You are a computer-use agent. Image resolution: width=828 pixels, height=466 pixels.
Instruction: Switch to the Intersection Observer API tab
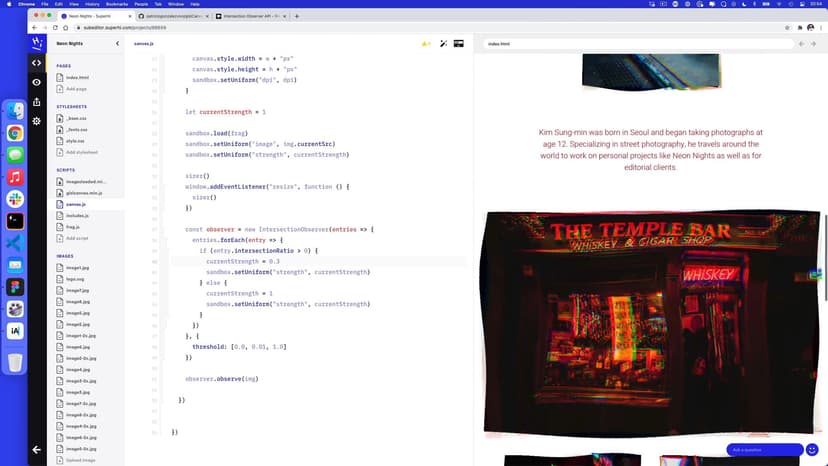(243, 17)
